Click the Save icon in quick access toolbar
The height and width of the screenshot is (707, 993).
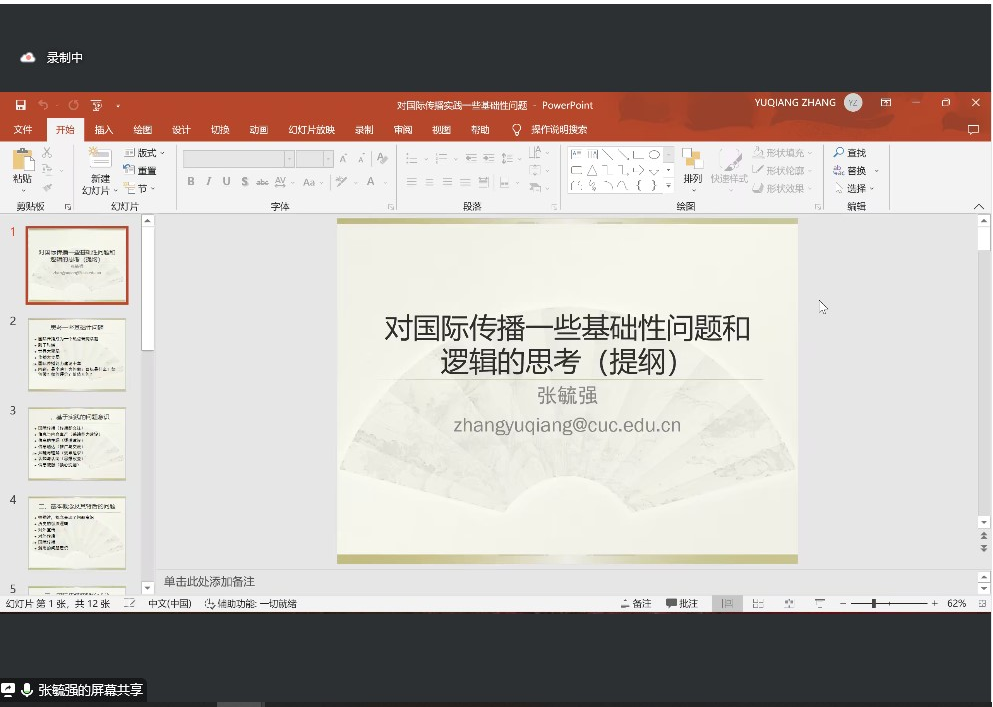tap(21, 105)
